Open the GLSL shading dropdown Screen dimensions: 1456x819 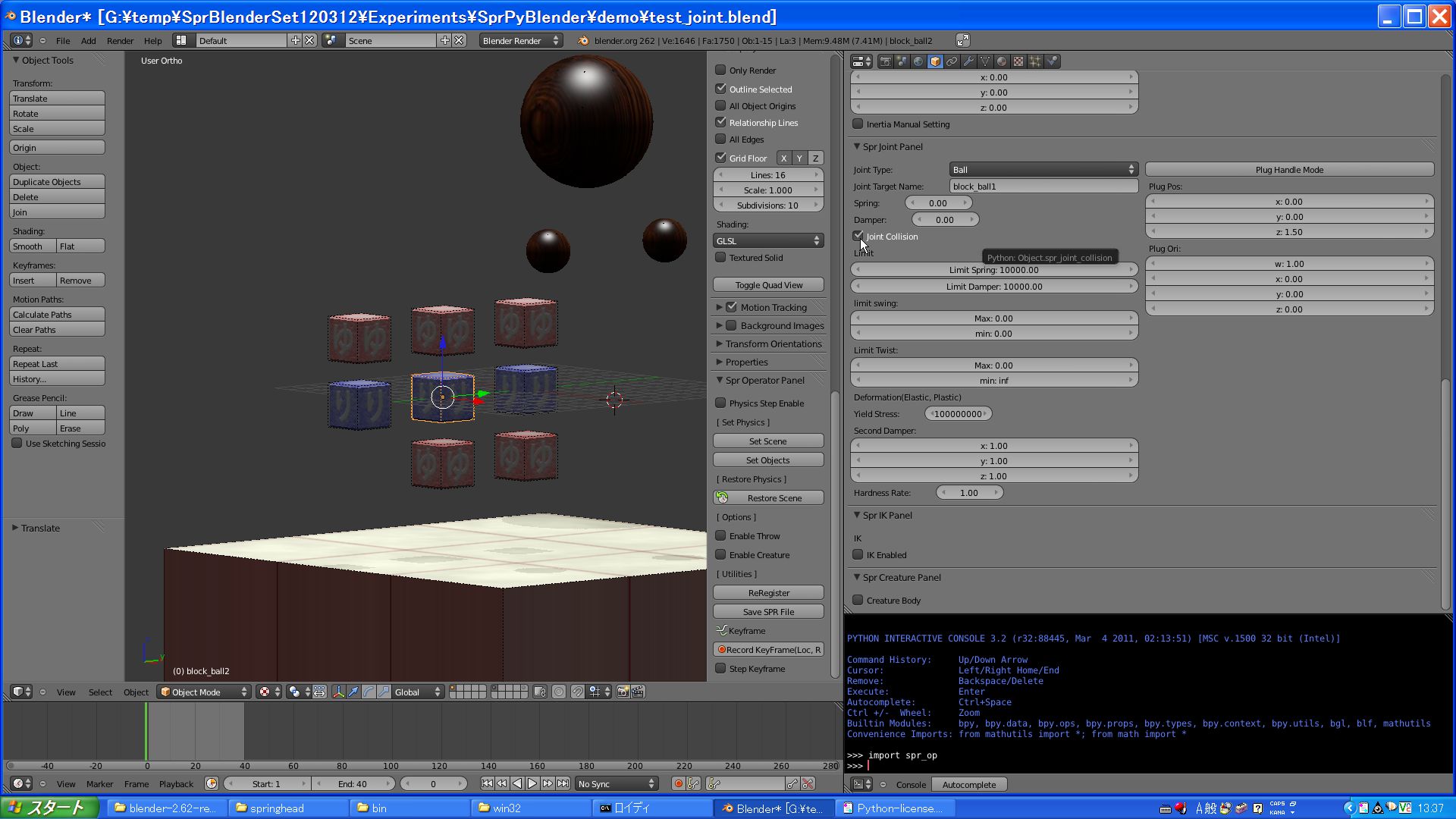point(768,240)
